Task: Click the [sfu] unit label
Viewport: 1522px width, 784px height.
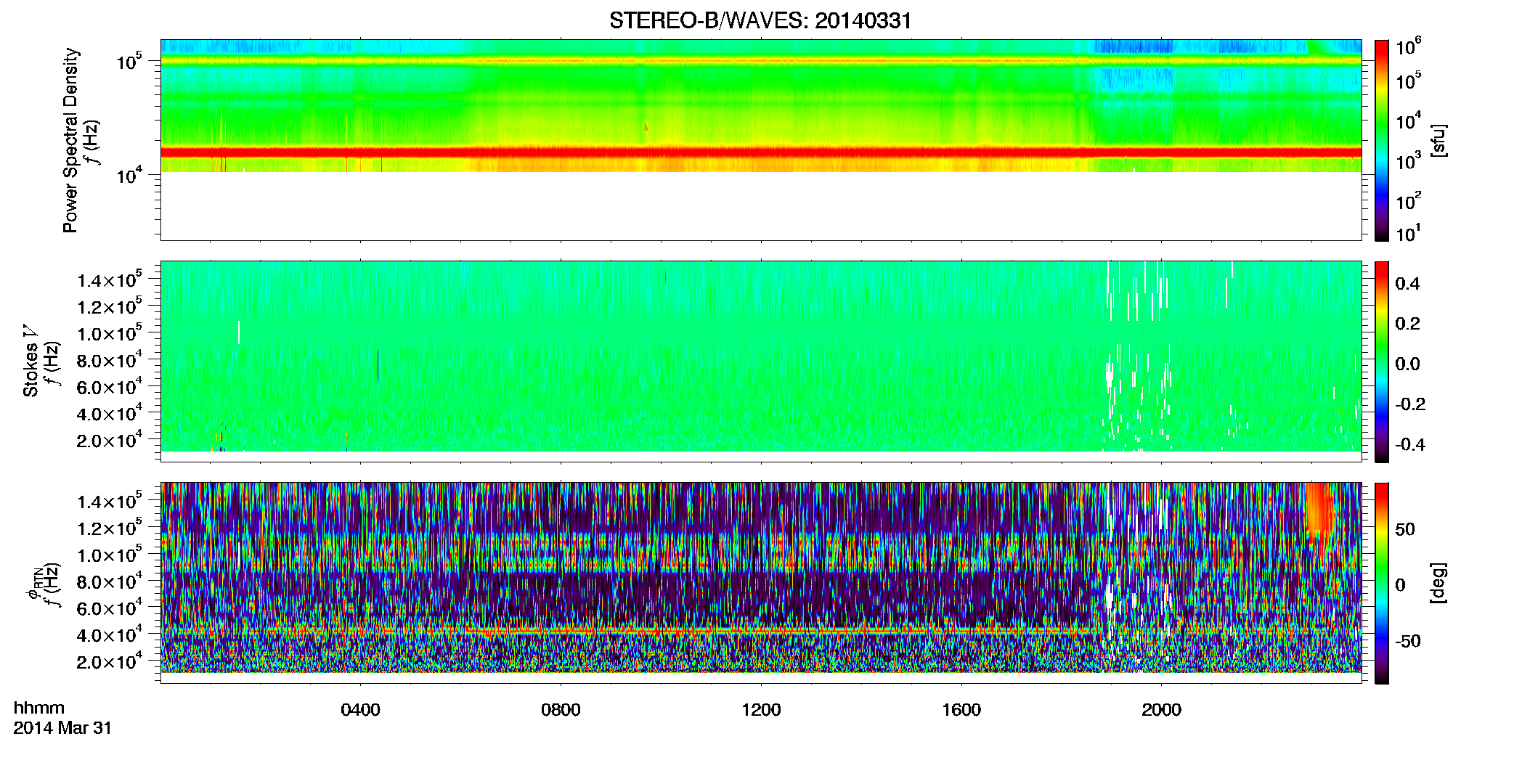Action: coord(1438,140)
